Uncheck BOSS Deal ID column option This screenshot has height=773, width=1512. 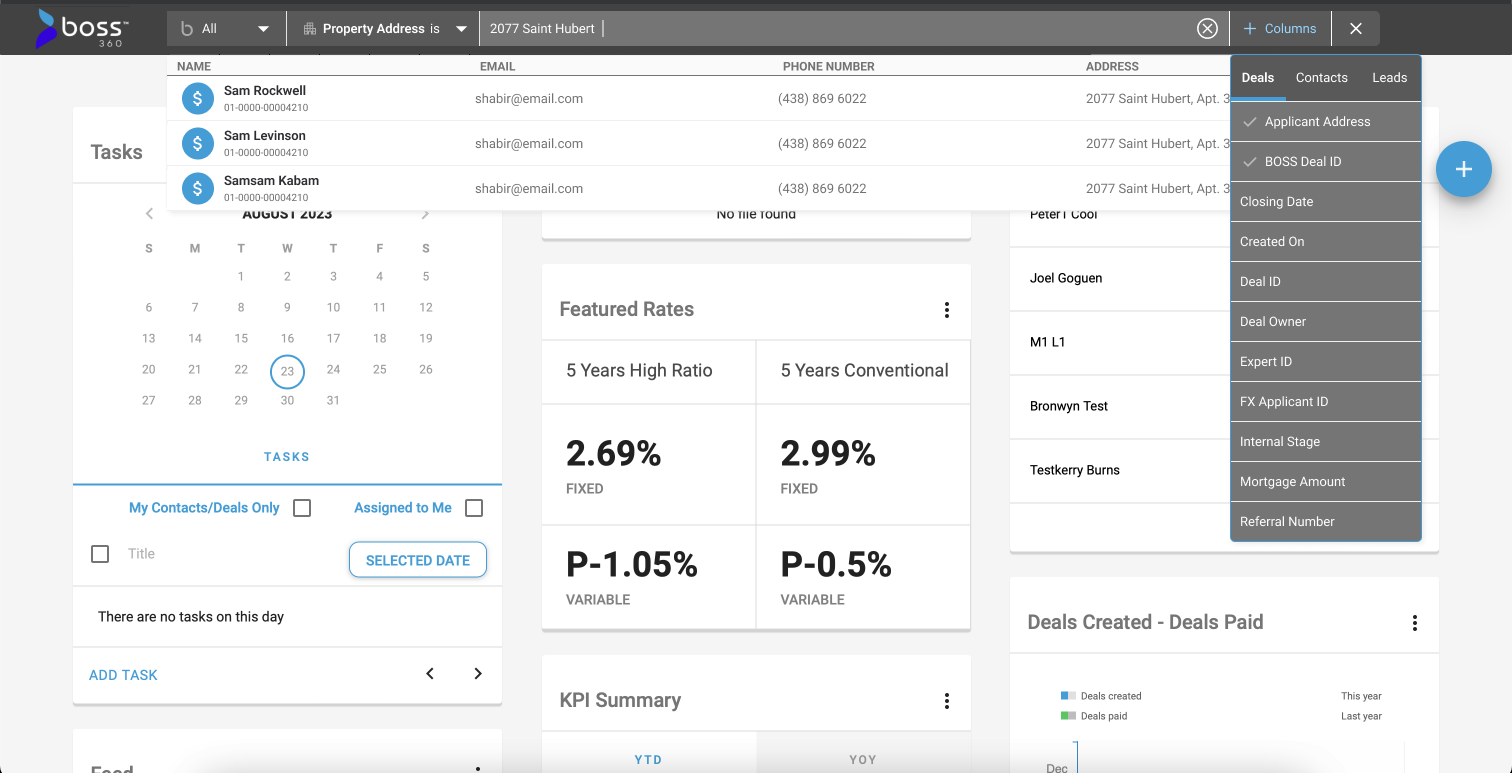(x=1326, y=161)
